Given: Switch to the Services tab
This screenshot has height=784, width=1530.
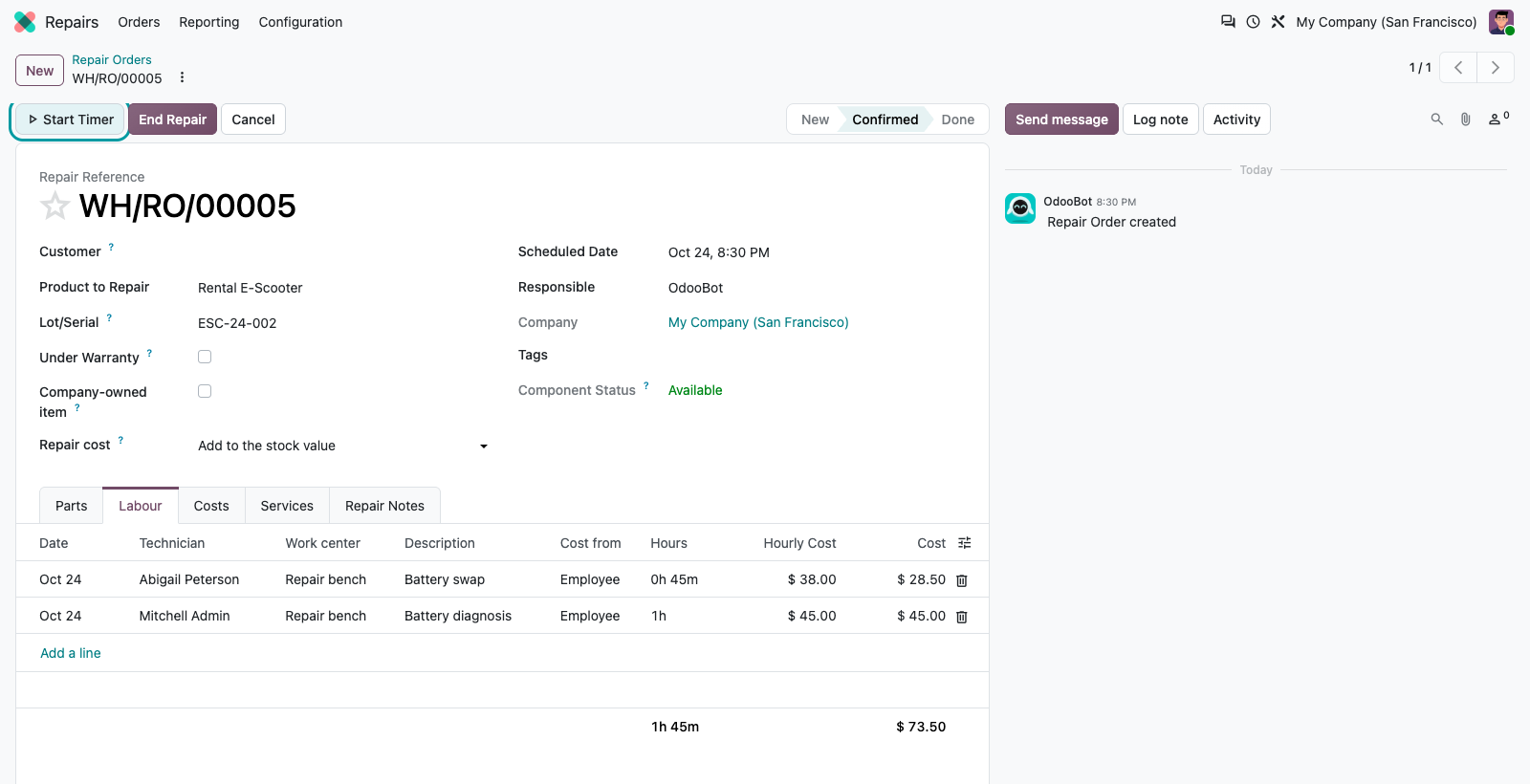Looking at the screenshot, I should 287,506.
